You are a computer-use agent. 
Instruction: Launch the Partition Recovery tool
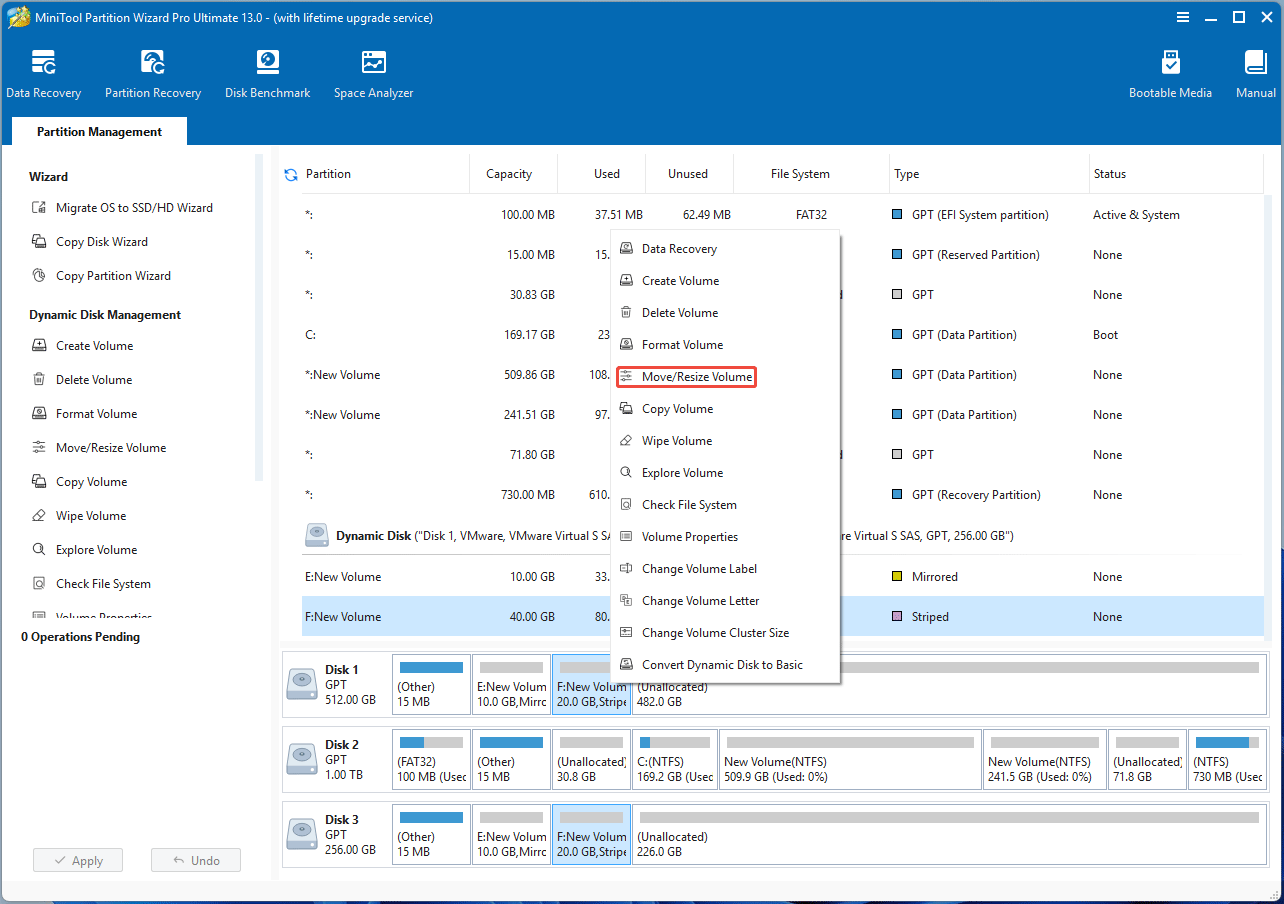pos(152,70)
